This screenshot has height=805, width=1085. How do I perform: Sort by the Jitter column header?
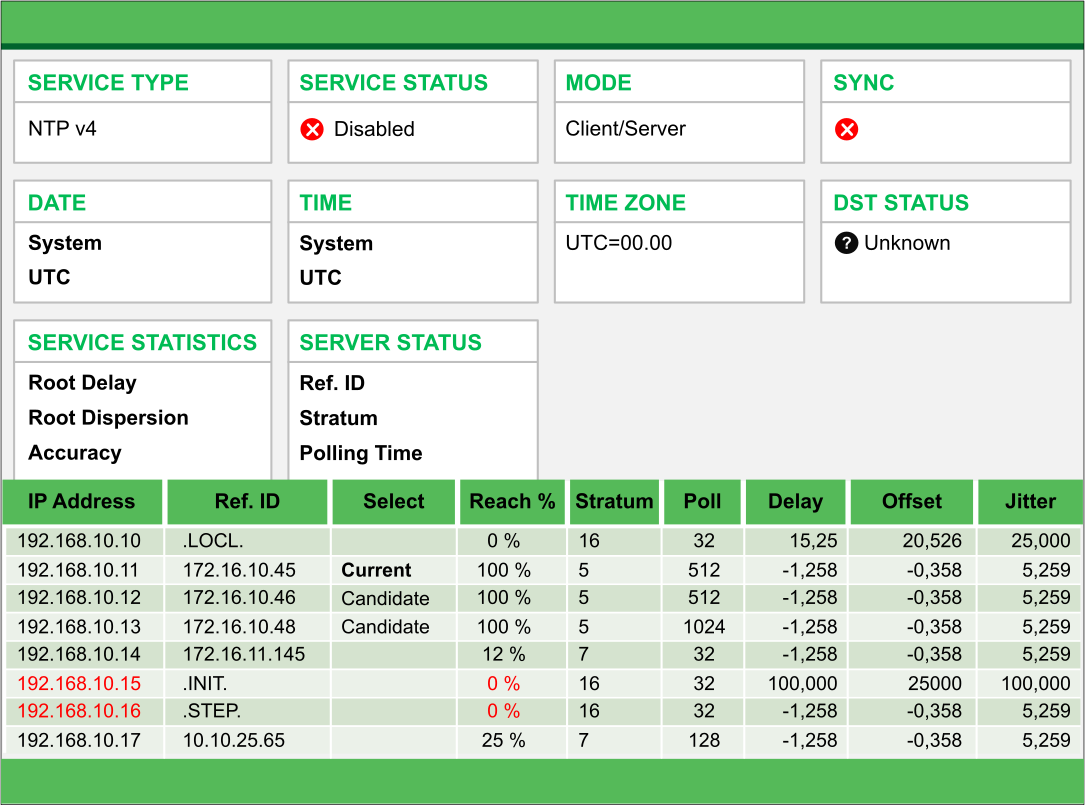click(x=1030, y=502)
